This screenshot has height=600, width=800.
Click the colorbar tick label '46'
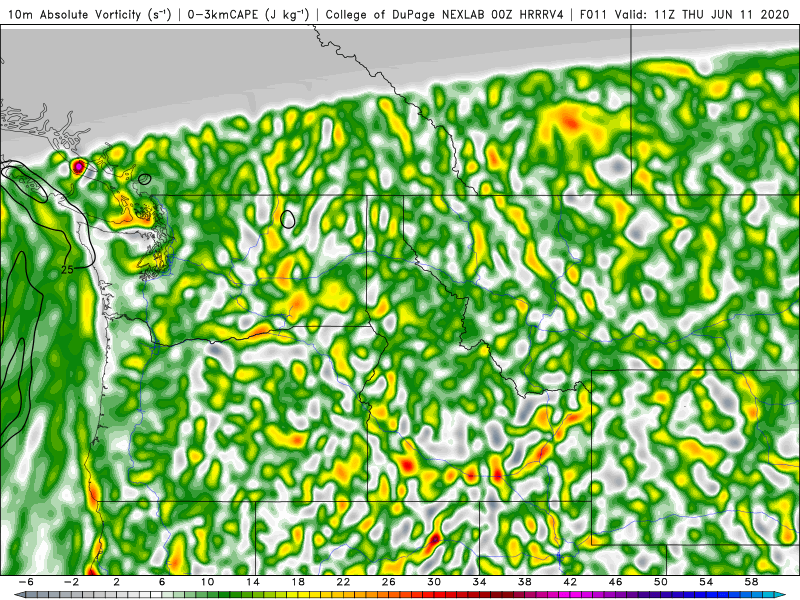tap(615, 582)
